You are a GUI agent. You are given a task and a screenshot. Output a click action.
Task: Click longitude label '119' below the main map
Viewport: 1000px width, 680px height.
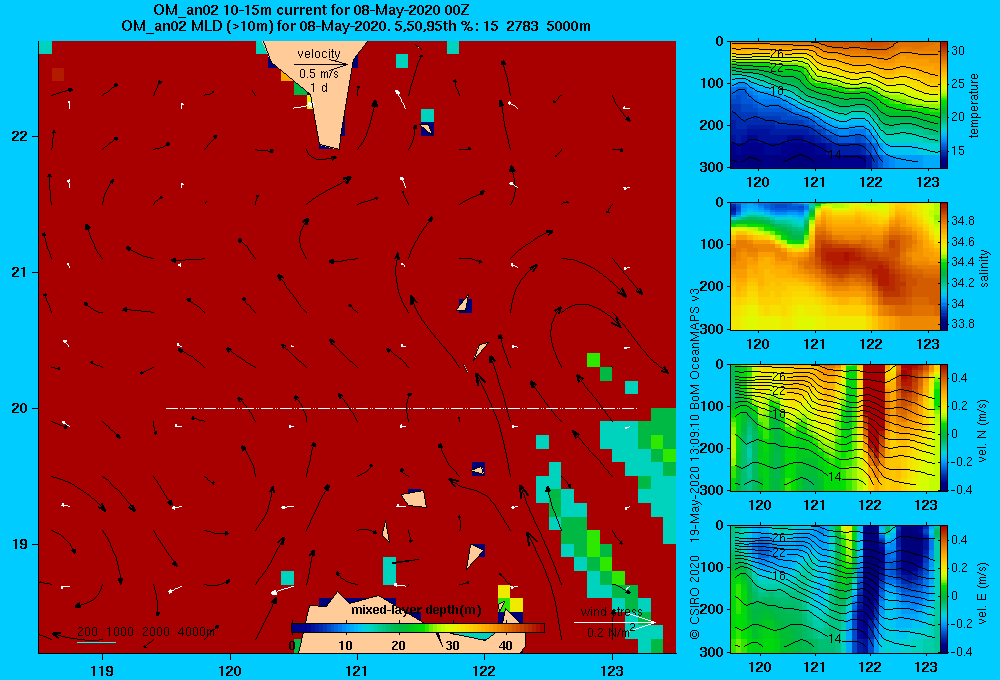[102, 671]
